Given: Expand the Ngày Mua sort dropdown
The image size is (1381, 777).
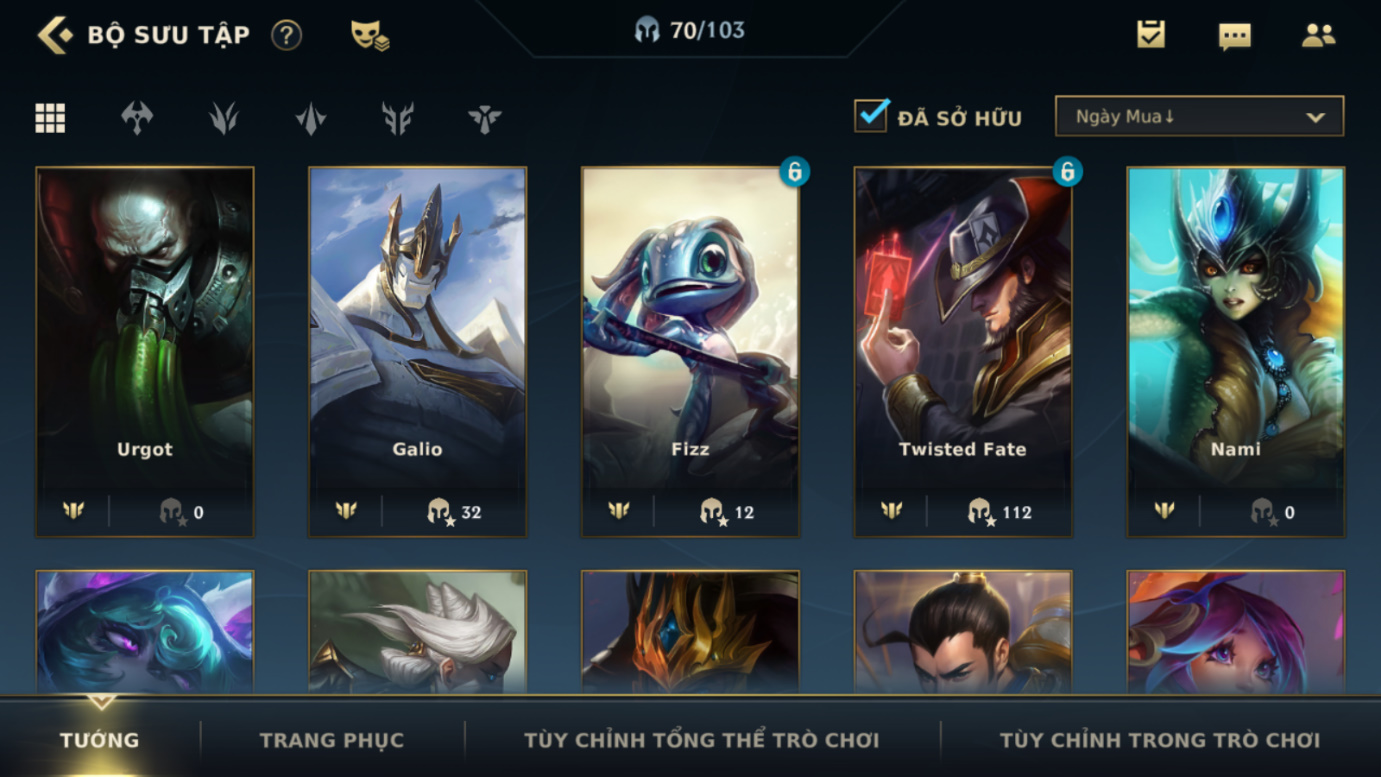Looking at the screenshot, I should (1199, 117).
